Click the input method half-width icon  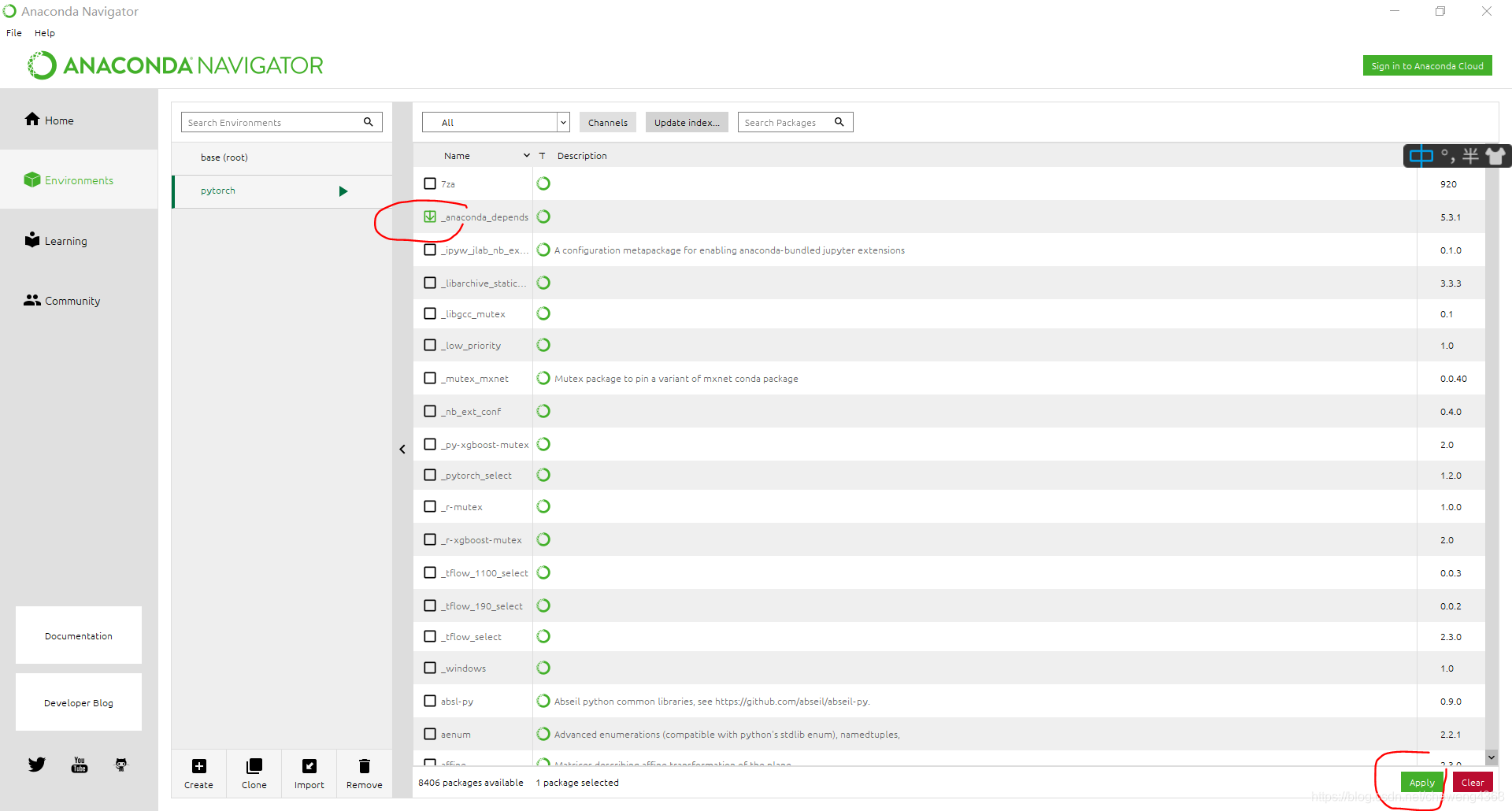(x=1471, y=156)
